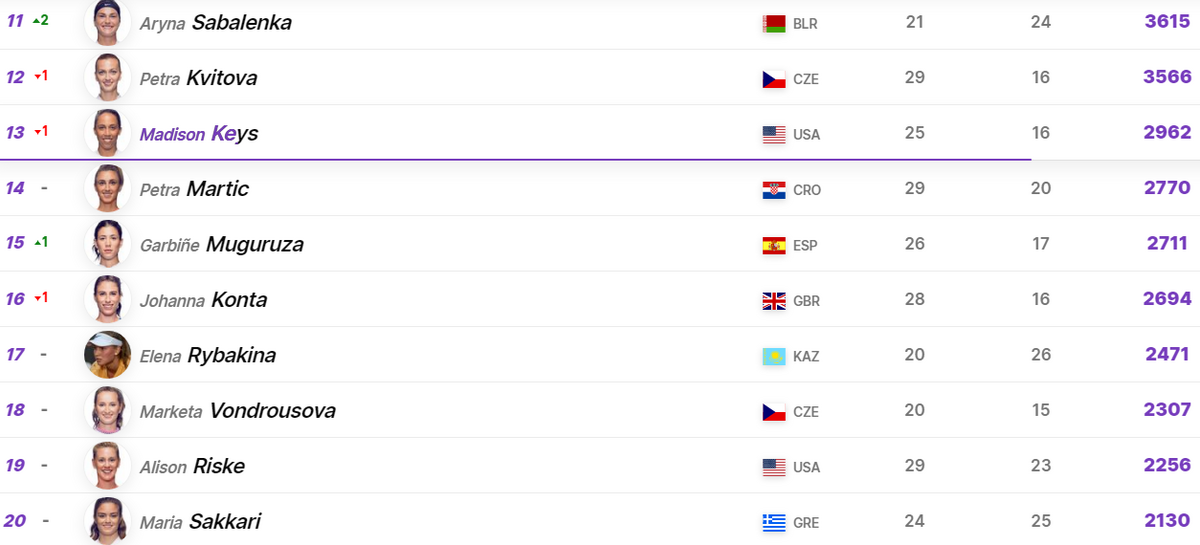Open Maria Sakkari's profile link
Image resolution: width=1200 pixels, height=545 pixels.
(x=201, y=522)
